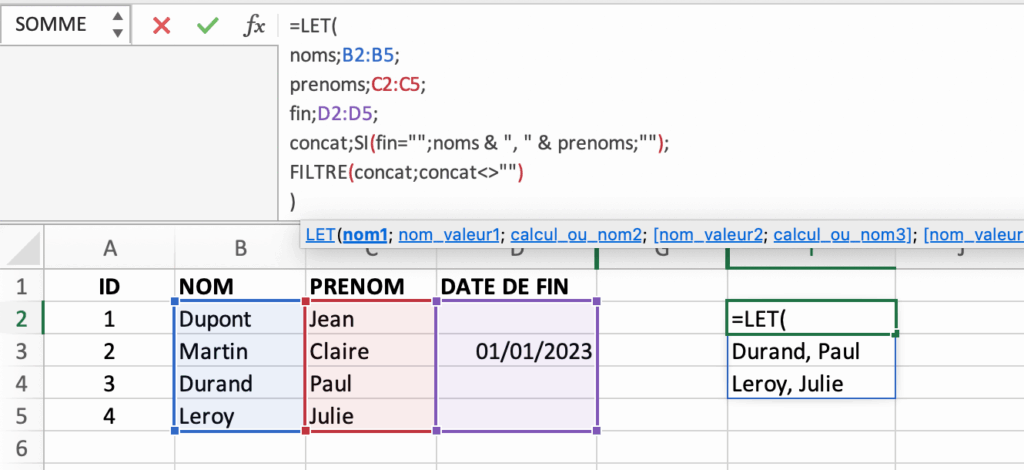Select nom_valeur1 argument in the tooltip
Viewport: 1024px width, 470px height.
coord(449,235)
